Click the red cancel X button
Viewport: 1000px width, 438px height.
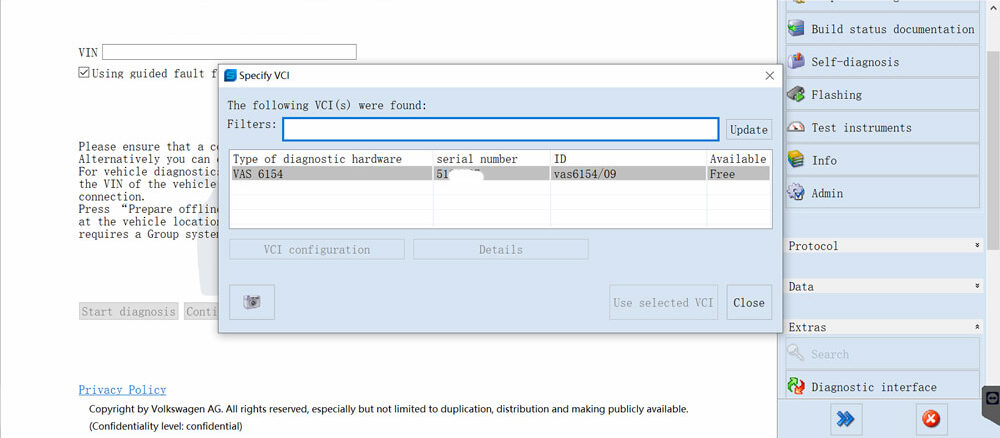tap(931, 419)
